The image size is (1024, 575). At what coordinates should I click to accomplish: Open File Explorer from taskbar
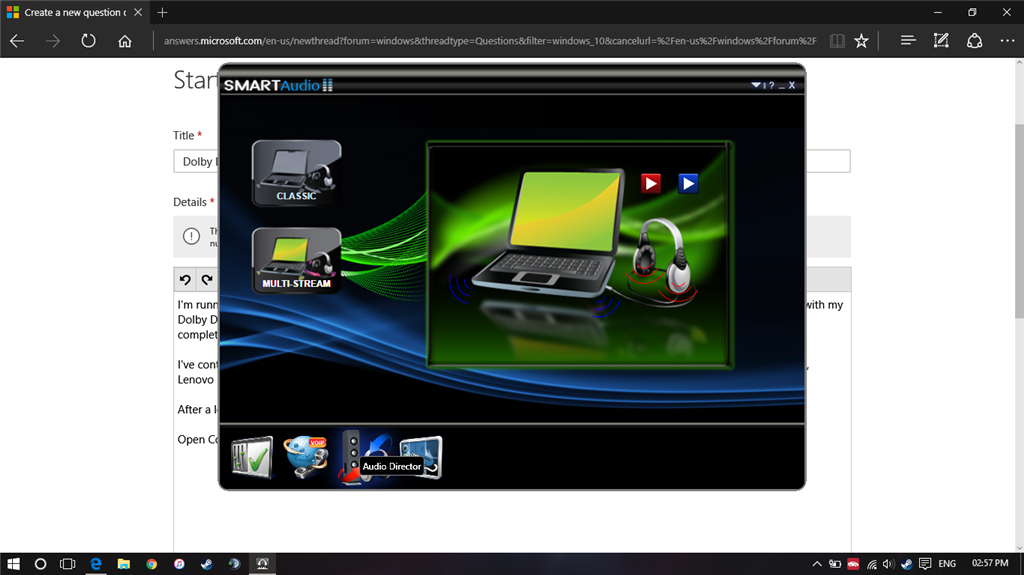tap(123, 564)
